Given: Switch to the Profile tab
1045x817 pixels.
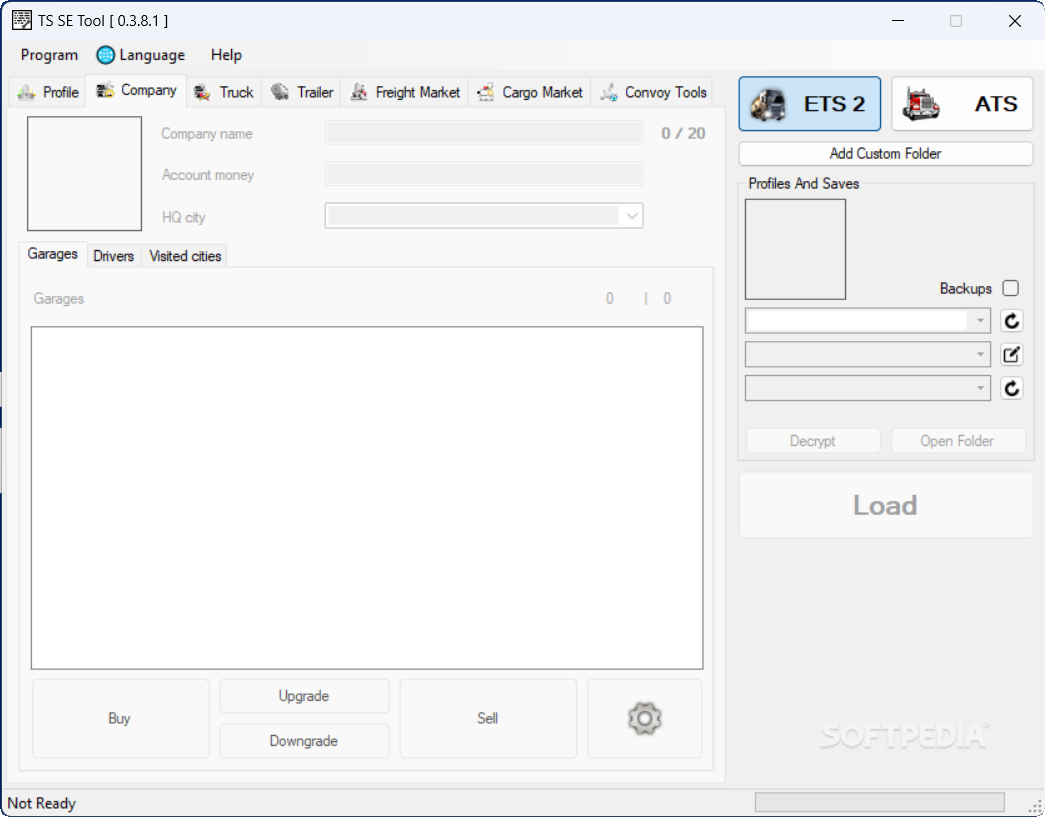Looking at the screenshot, I should (x=48, y=92).
